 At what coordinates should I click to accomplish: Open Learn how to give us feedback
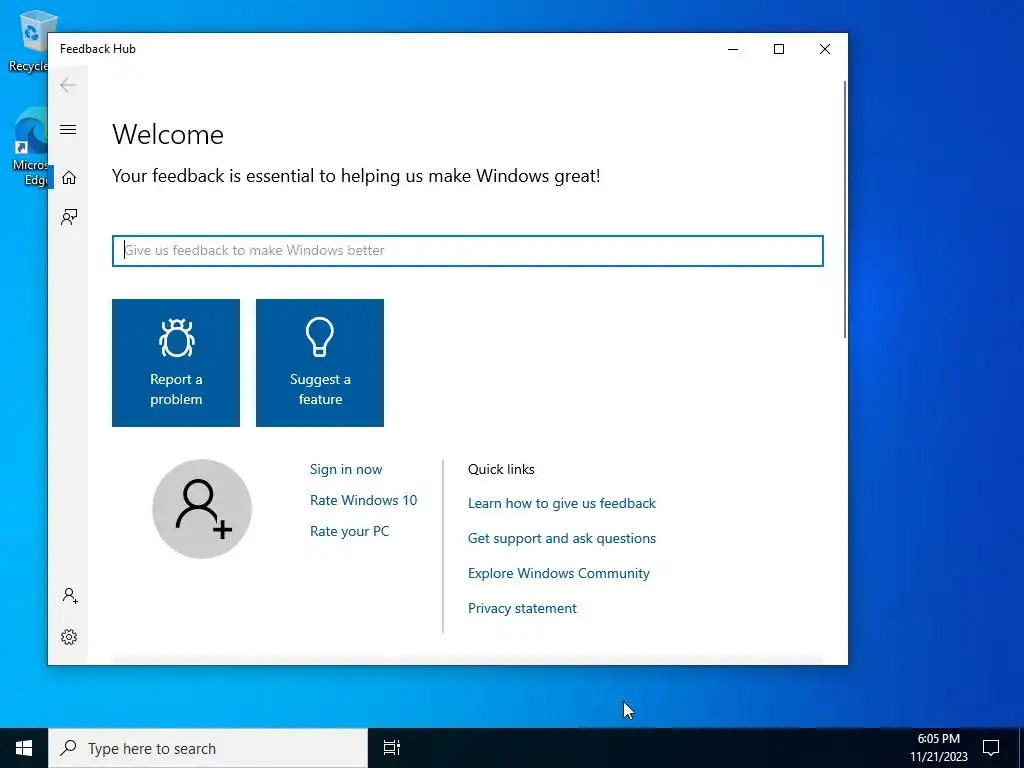click(562, 504)
